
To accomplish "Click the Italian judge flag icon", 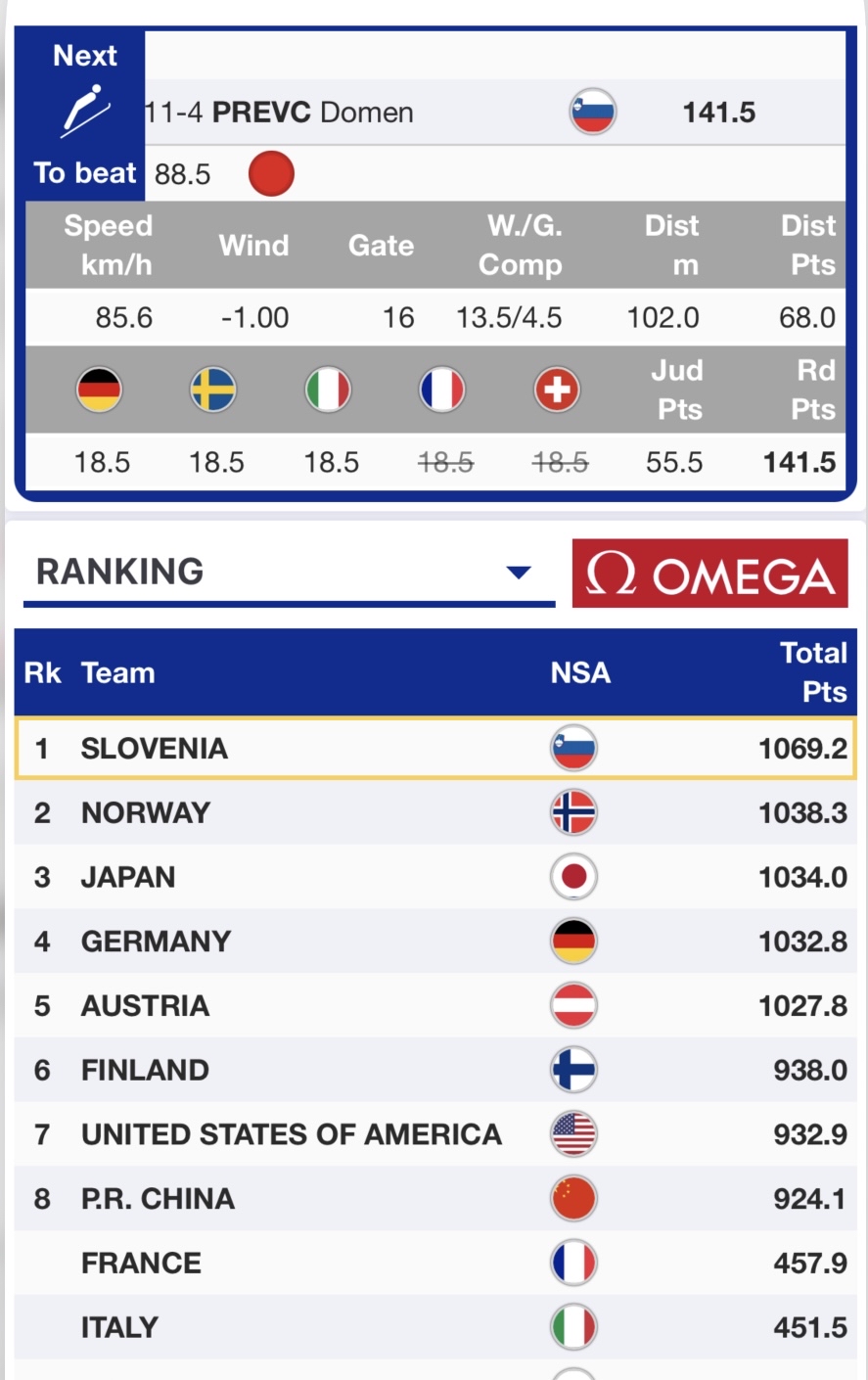I will pos(328,390).
